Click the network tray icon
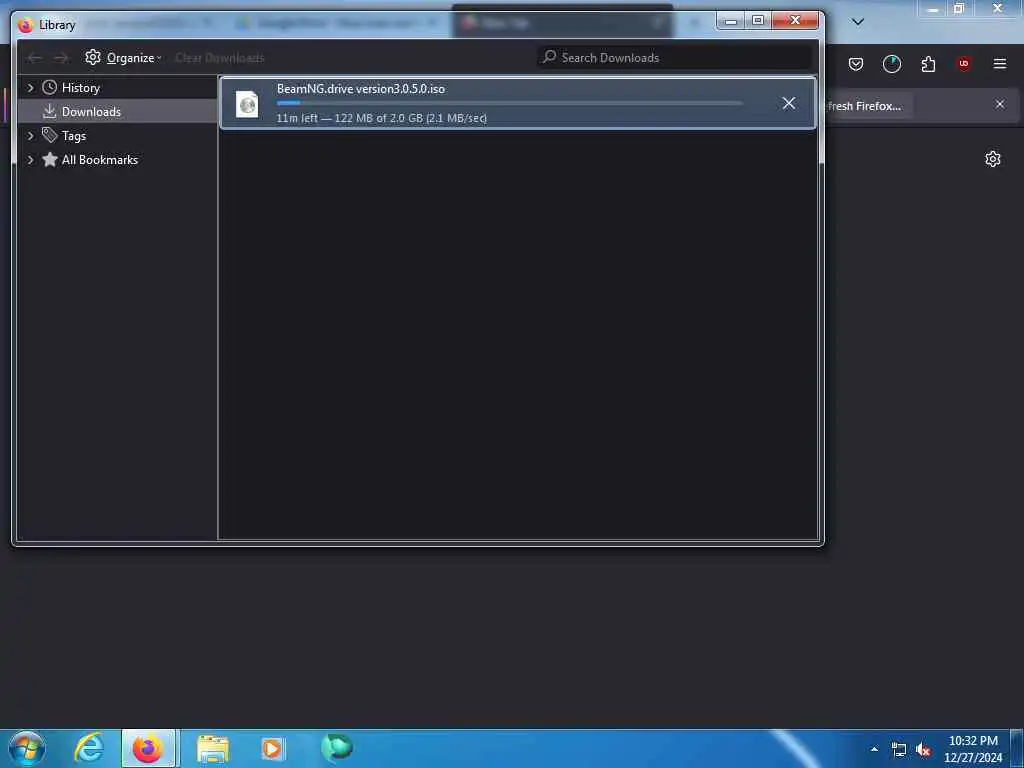Image resolution: width=1024 pixels, height=768 pixels. click(x=899, y=750)
